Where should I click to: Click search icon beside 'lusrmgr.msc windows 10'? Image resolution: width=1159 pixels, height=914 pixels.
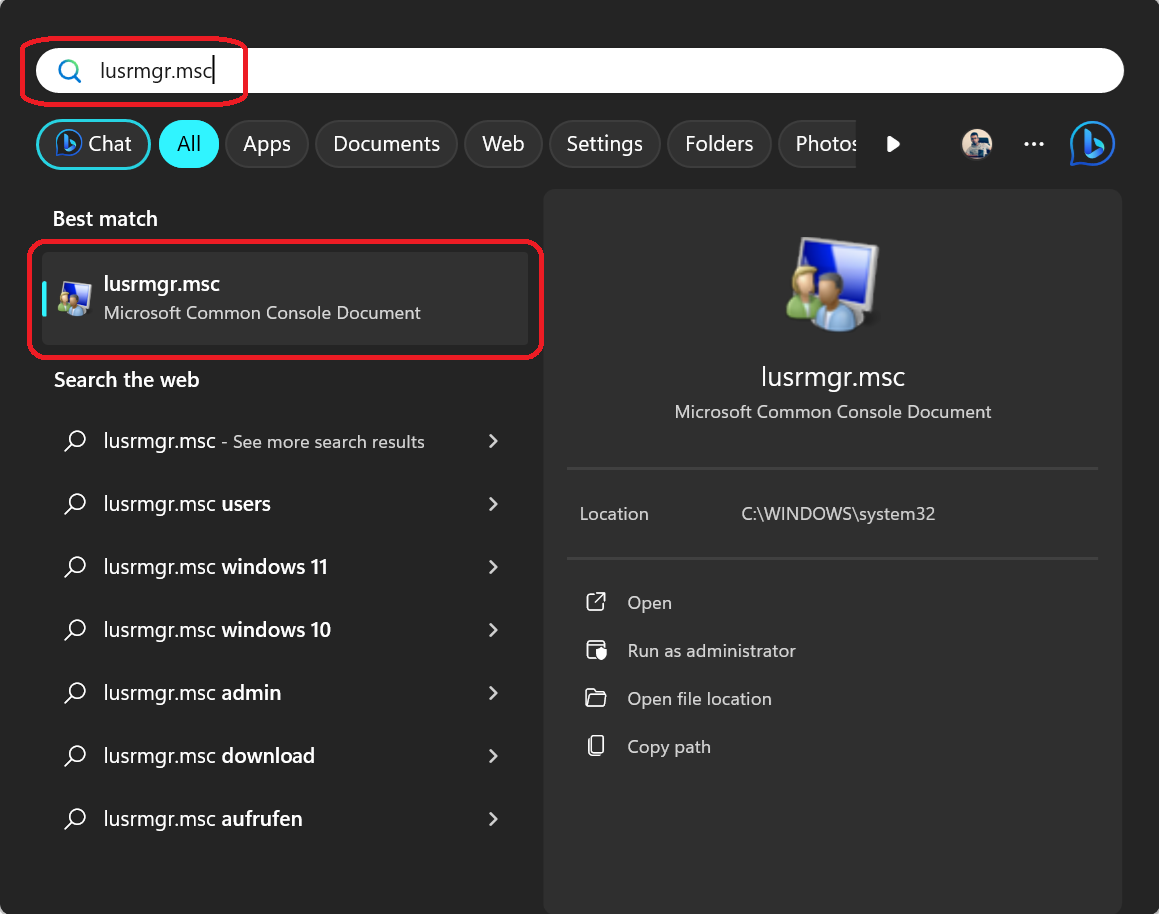(75, 630)
